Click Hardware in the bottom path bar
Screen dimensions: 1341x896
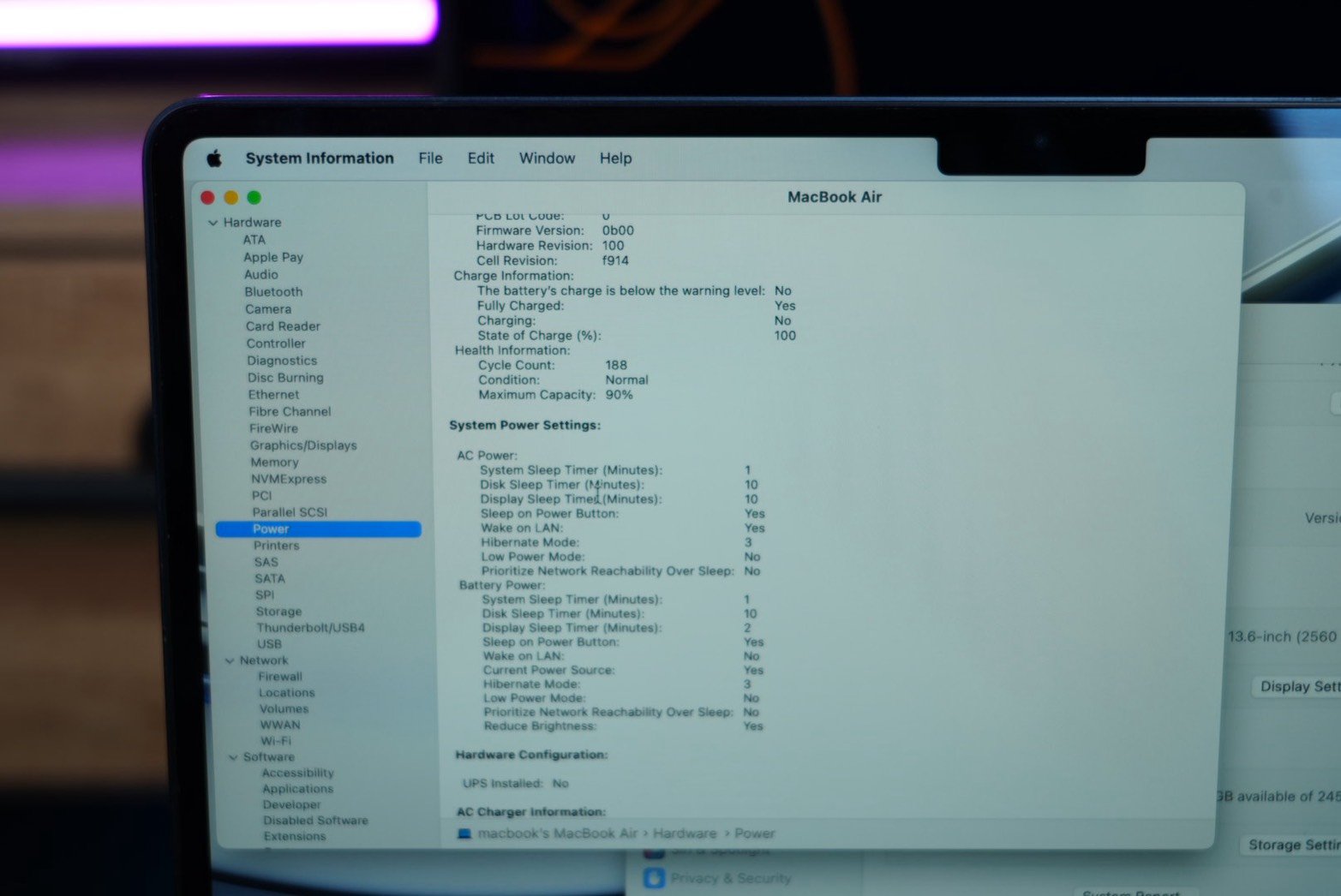click(x=685, y=833)
